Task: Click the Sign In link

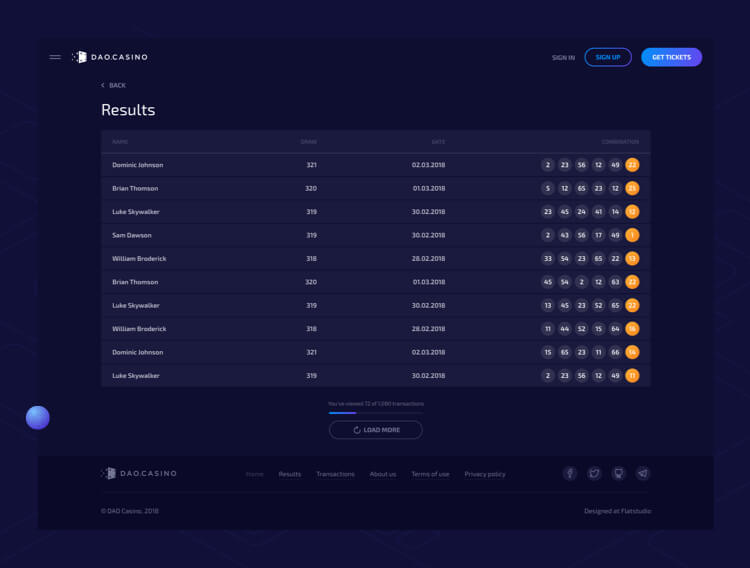Action: coord(563,58)
